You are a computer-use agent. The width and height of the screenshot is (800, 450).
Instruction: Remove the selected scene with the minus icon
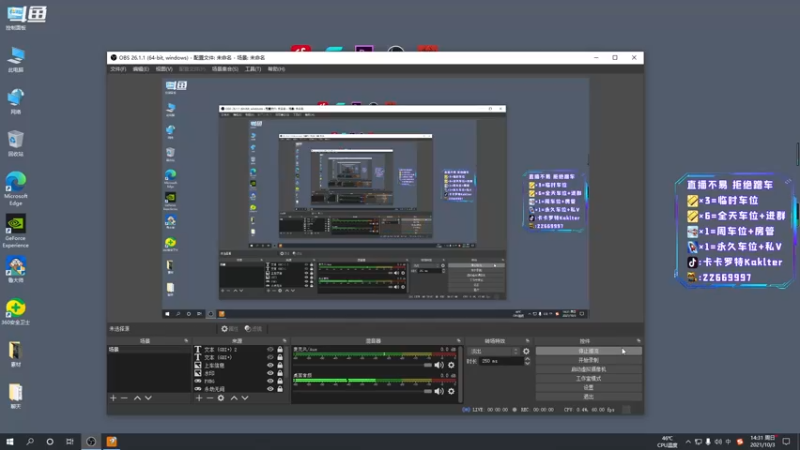[124, 398]
